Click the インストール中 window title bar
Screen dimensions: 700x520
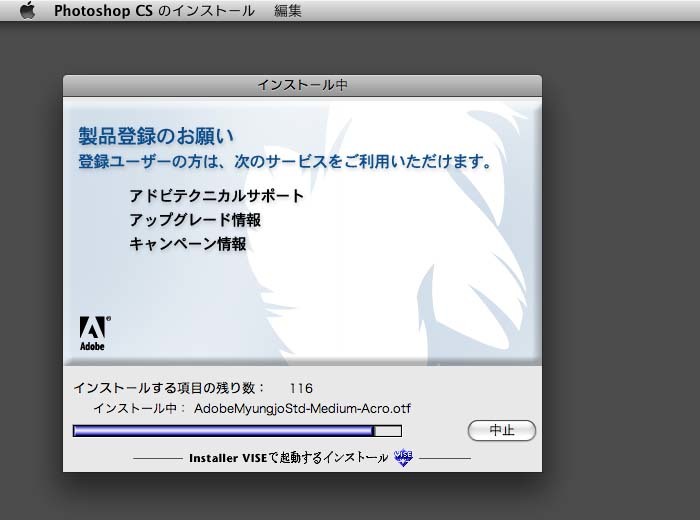coord(302,85)
